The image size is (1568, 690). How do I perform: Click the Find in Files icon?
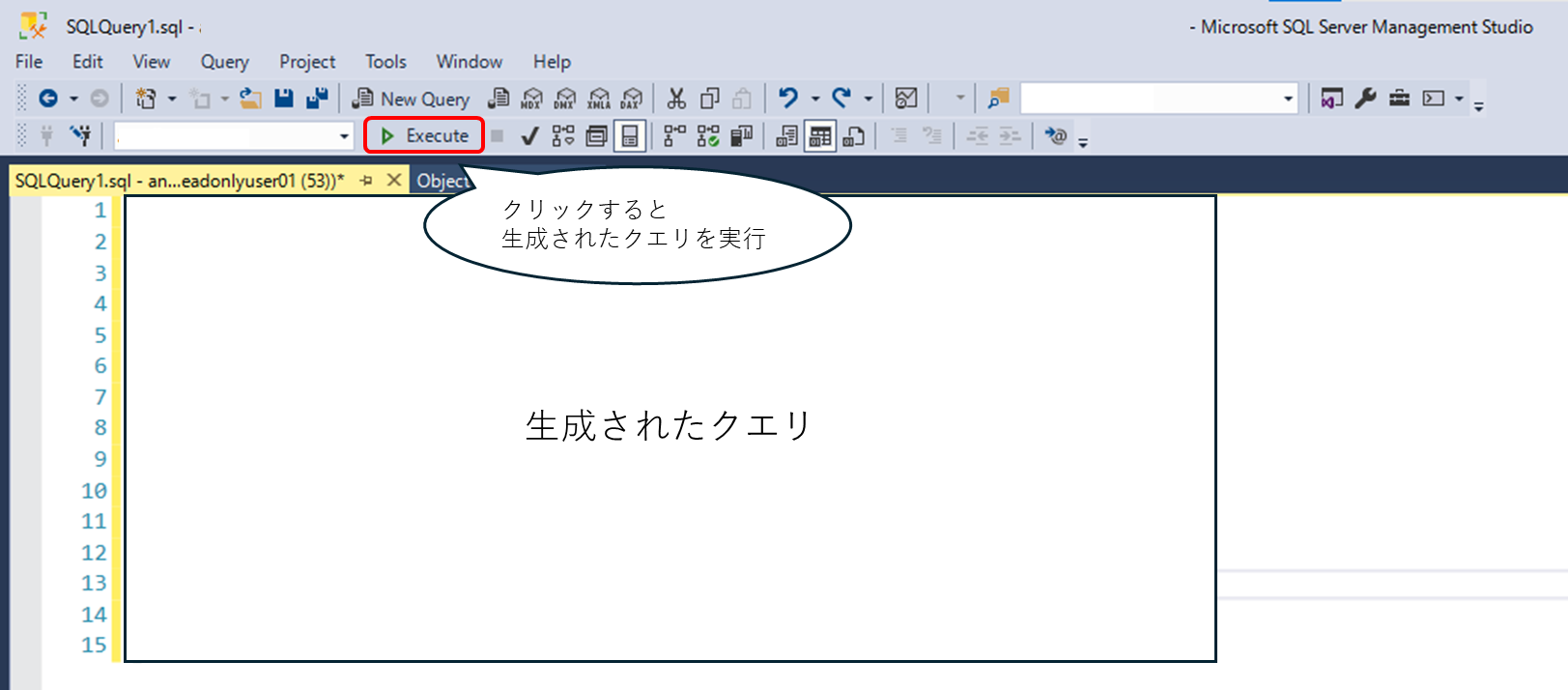[998, 99]
